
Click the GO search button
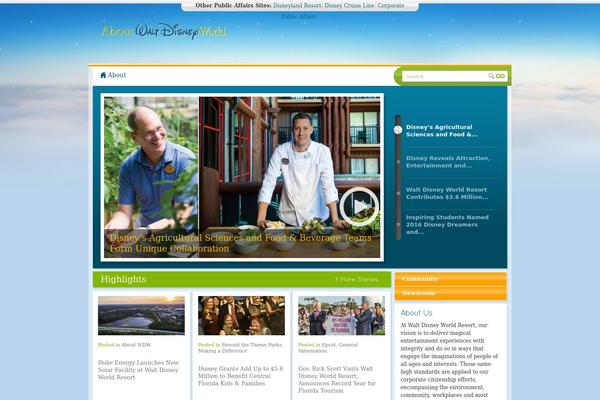pyautogui.click(x=500, y=76)
